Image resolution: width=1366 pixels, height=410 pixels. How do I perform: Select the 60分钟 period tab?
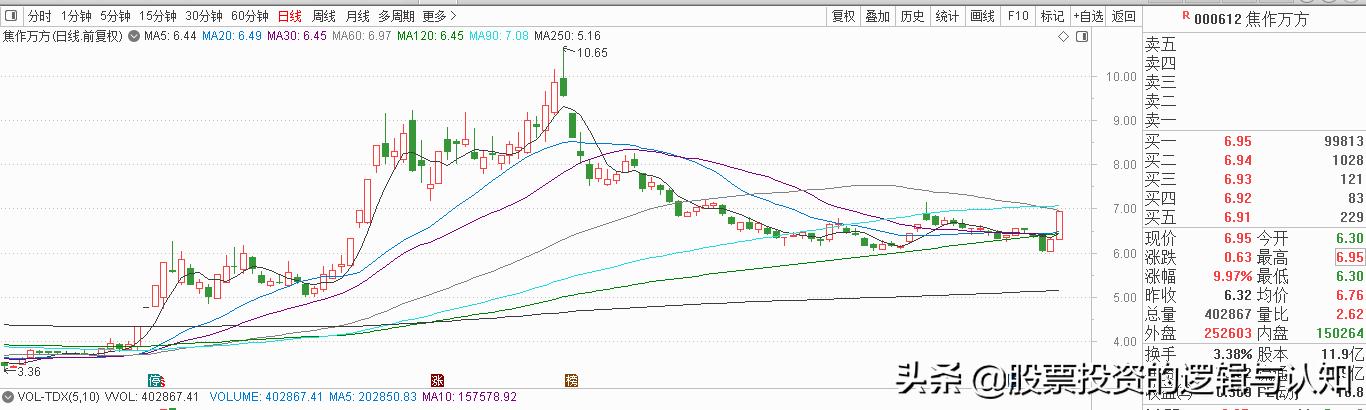point(250,16)
